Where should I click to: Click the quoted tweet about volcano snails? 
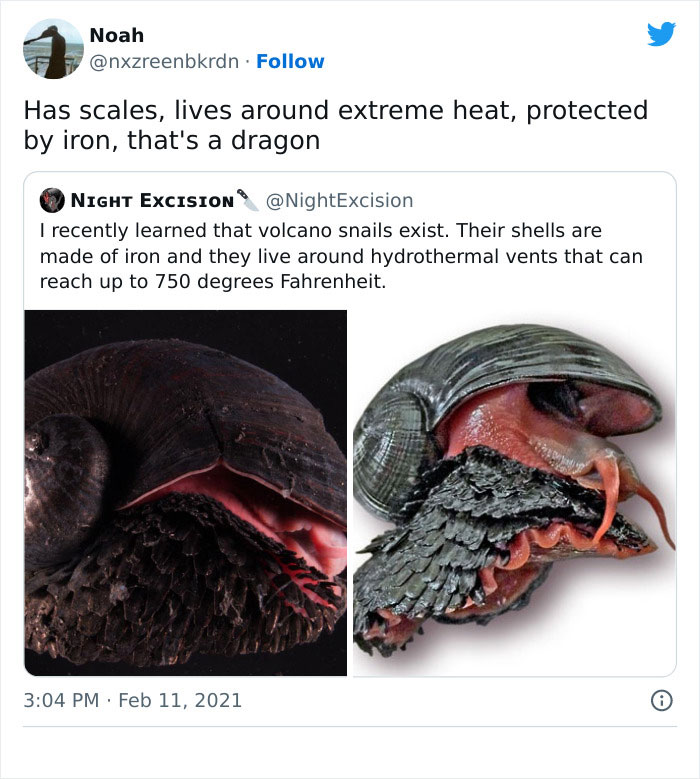click(350, 424)
